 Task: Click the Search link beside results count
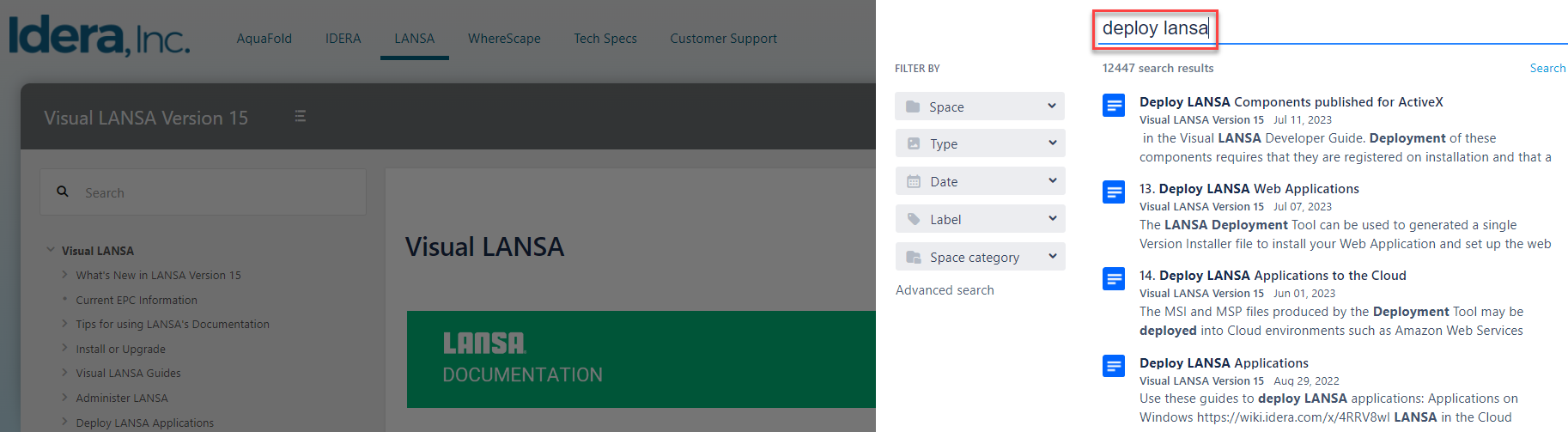point(1547,68)
